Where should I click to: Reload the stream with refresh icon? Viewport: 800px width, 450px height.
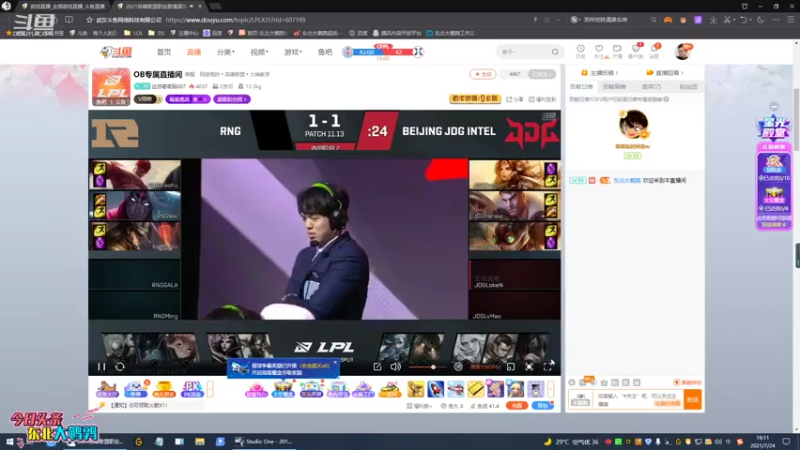click(120, 366)
